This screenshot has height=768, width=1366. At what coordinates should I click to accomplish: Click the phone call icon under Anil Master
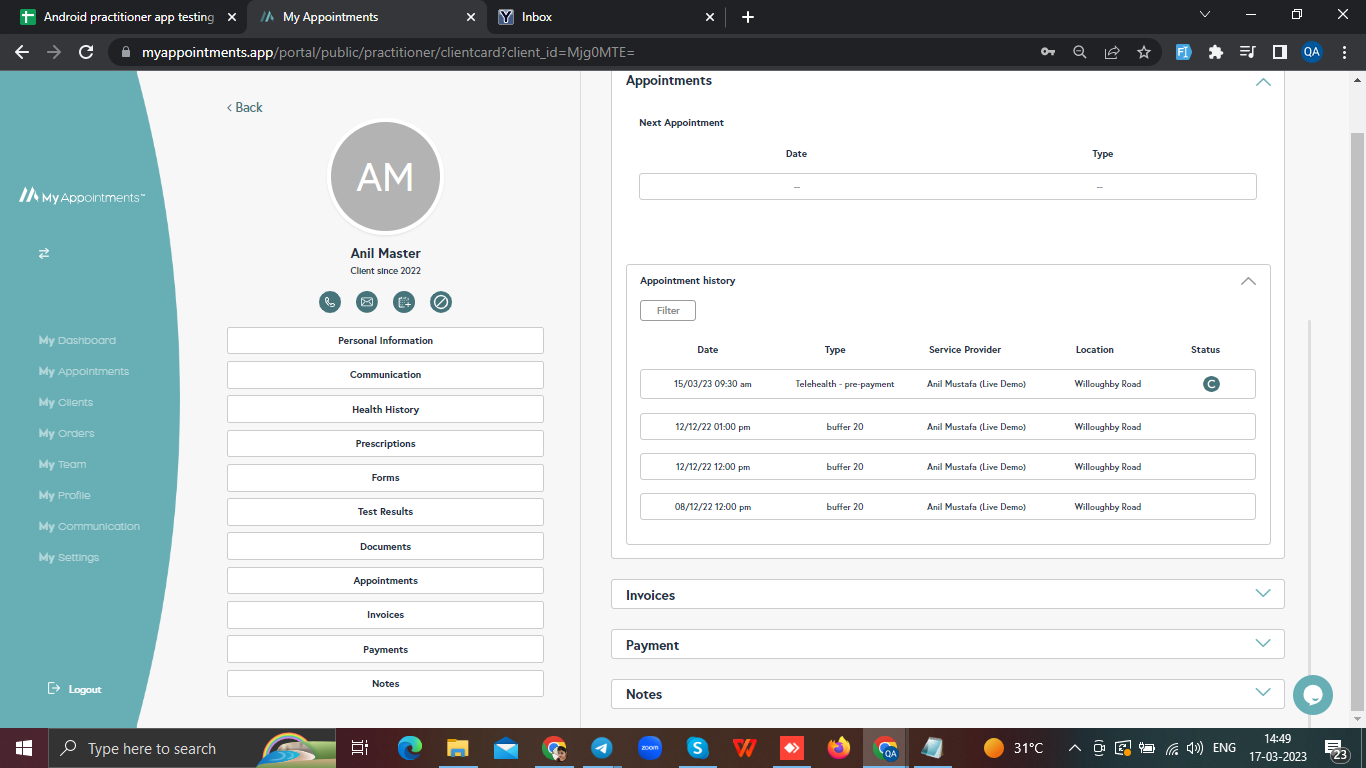pyautogui.click(x=330, y=302)
